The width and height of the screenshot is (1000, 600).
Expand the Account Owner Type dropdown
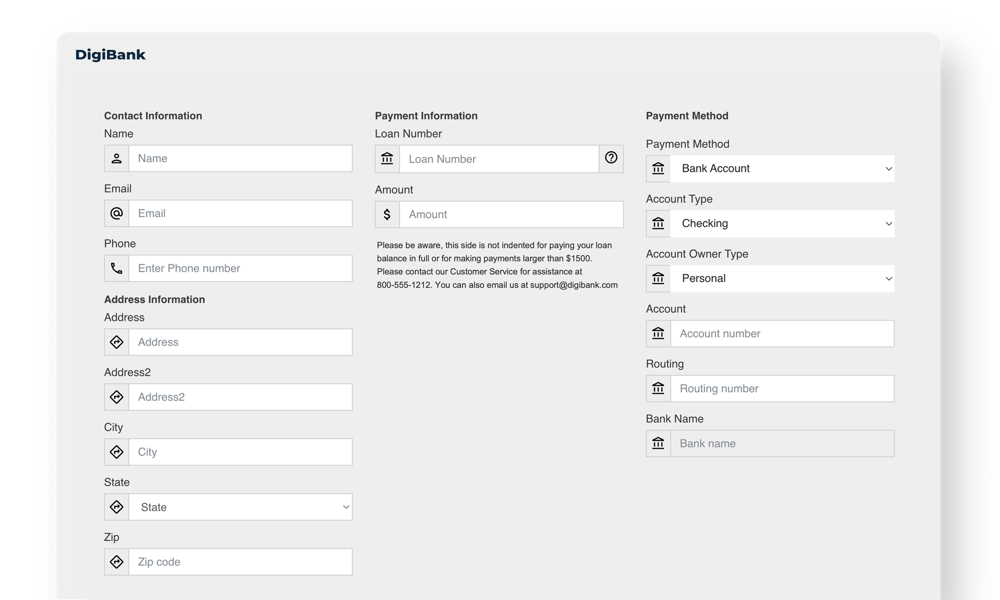pos(782,278)
